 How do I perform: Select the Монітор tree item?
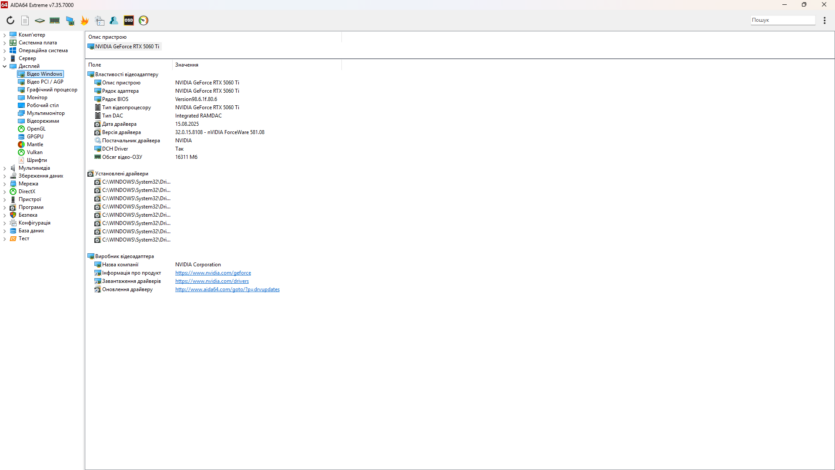[37, 97]
